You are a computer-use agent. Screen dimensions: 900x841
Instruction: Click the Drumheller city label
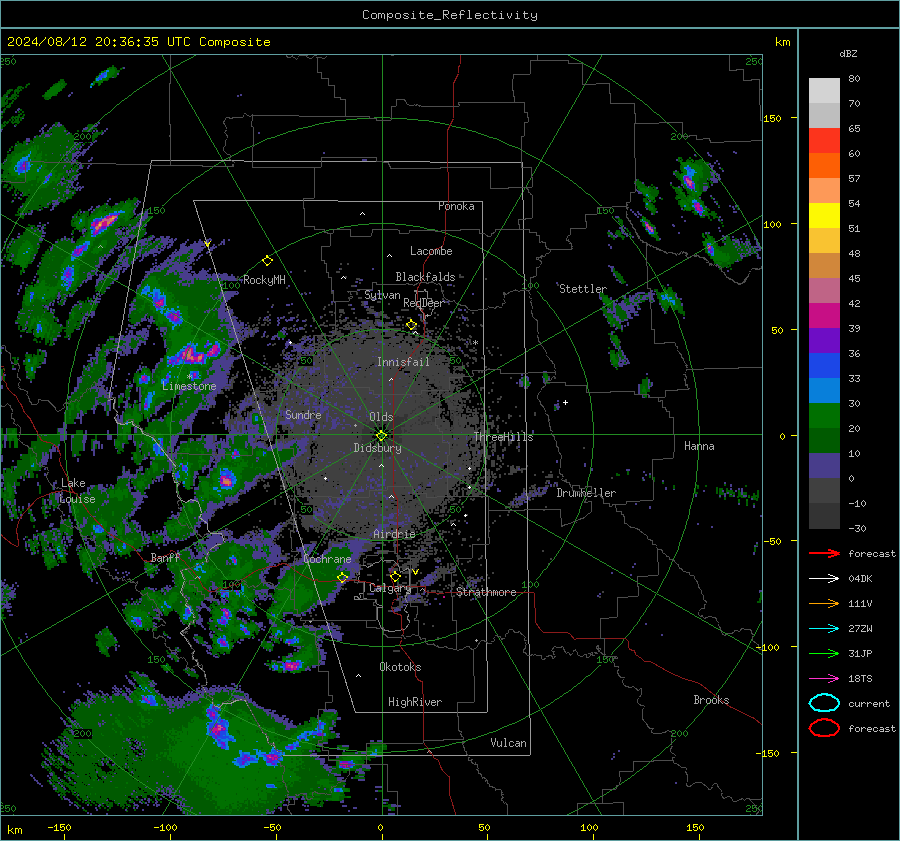tap(586, 493)
